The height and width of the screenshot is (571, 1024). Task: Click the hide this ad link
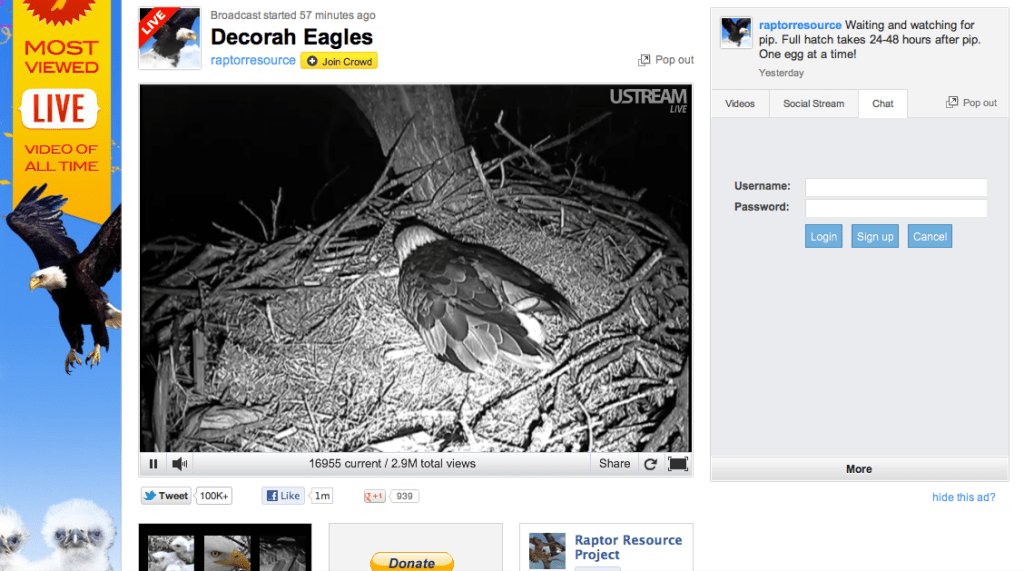click(964, 497)
